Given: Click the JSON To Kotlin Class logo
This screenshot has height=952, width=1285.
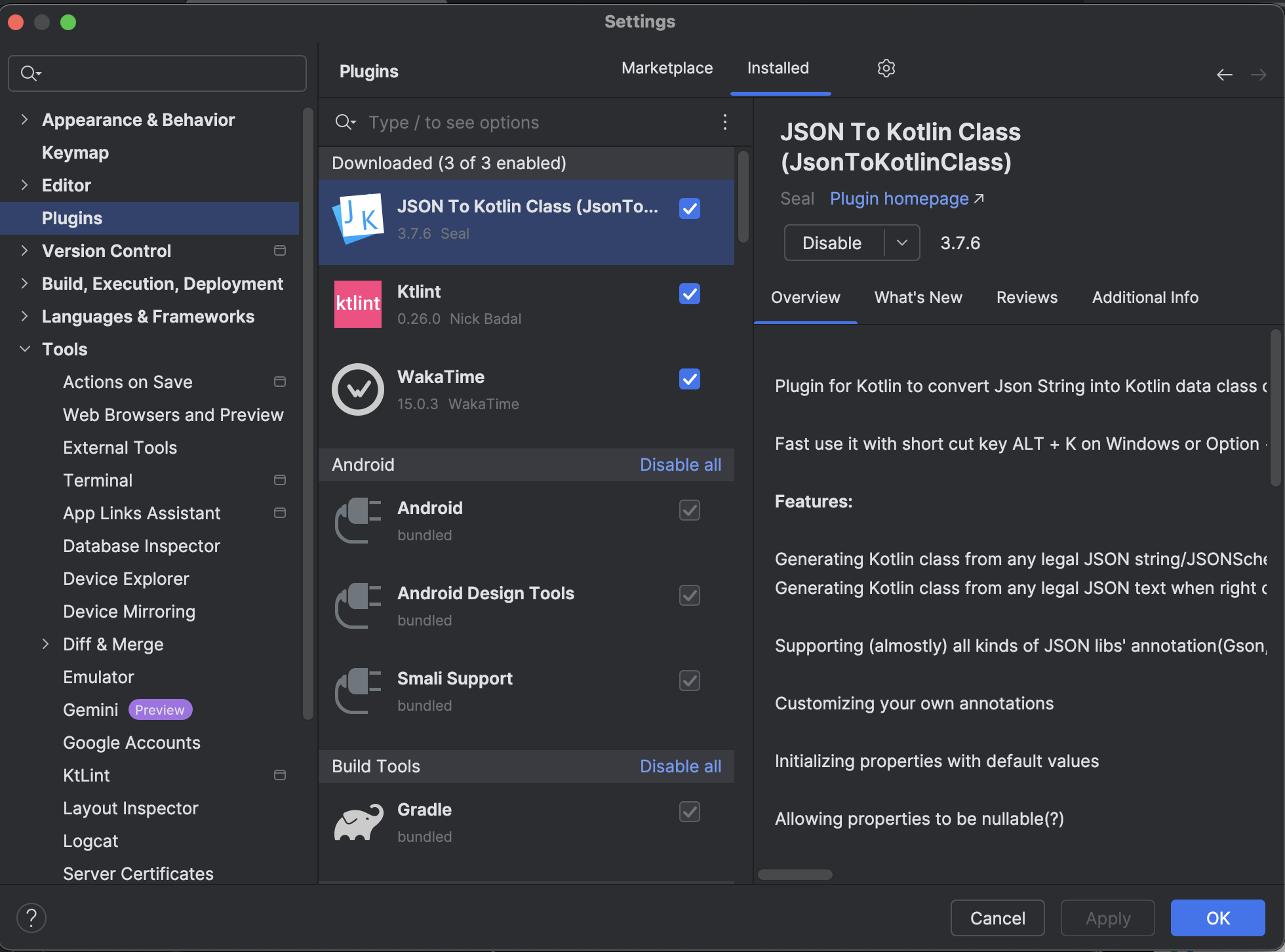Looking at the screenshot, I should point(357,219).
